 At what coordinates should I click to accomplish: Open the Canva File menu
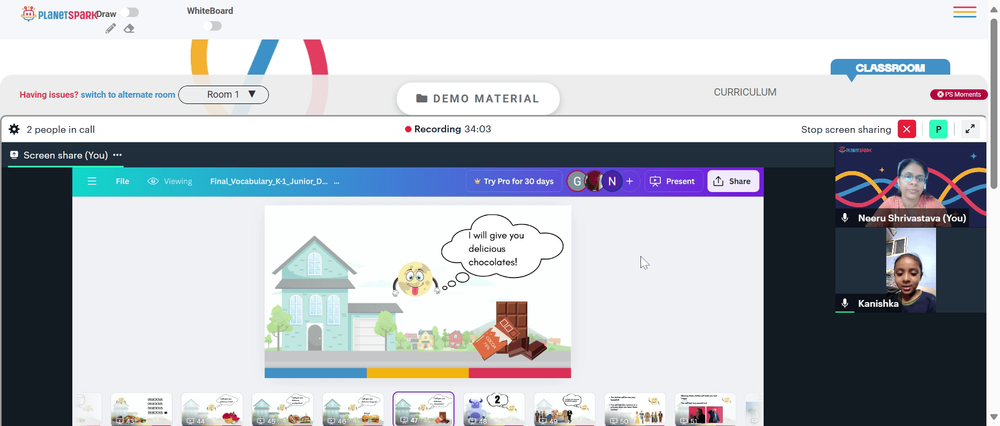tap(122, 181)
